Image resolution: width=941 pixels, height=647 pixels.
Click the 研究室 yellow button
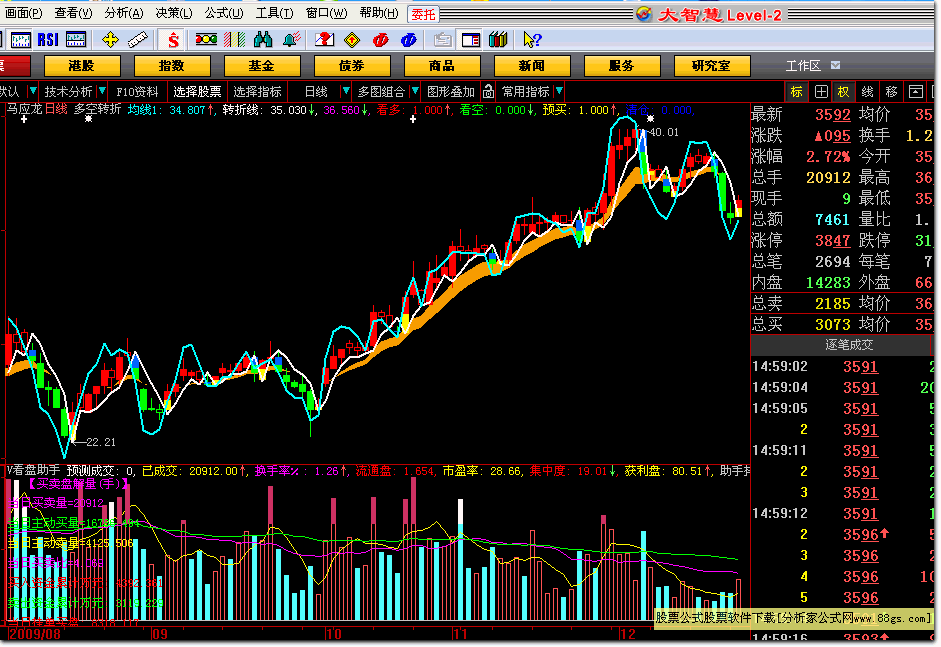point(712,65)
